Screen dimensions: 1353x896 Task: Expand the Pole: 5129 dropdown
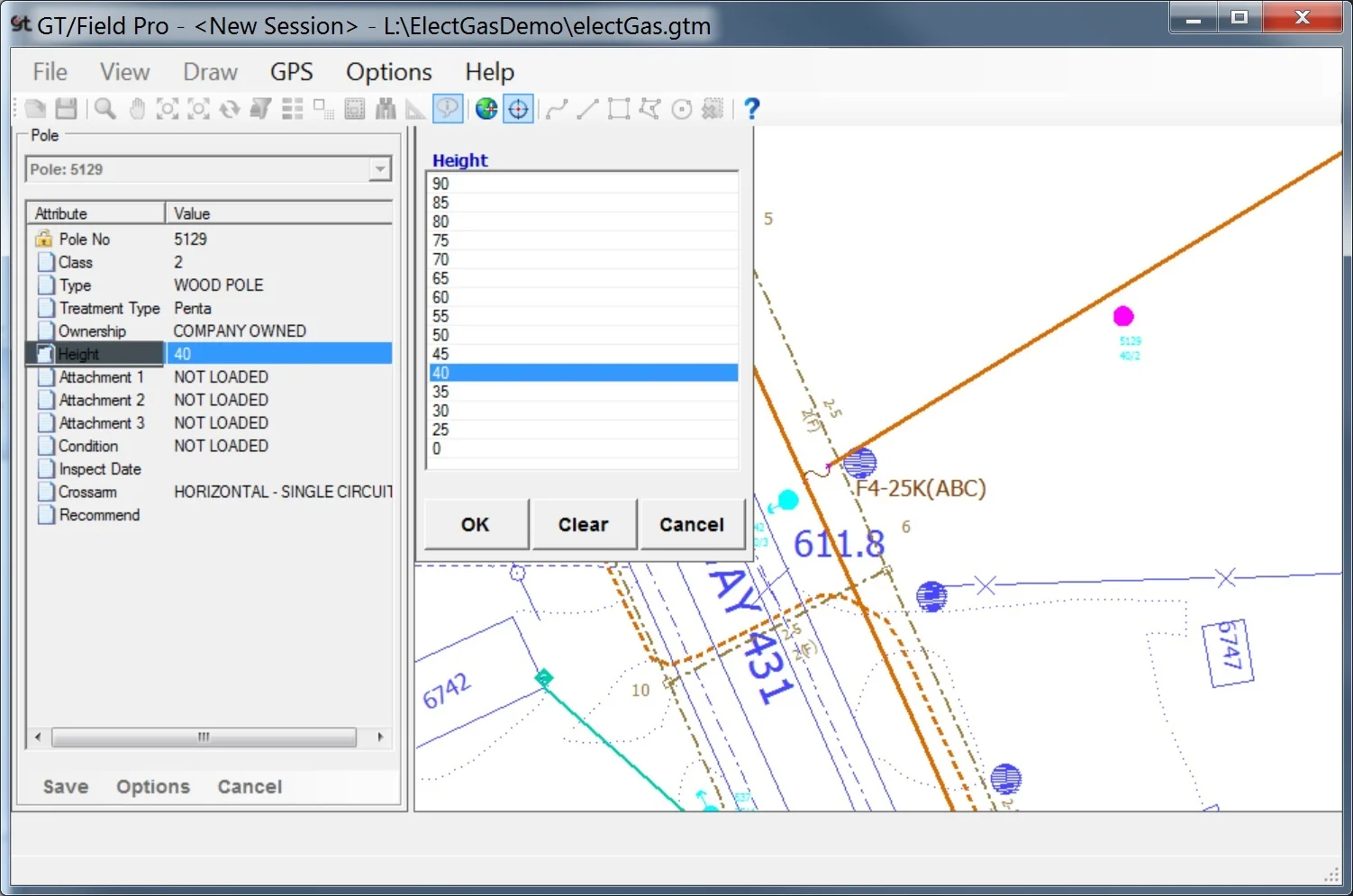coord(380,169)
